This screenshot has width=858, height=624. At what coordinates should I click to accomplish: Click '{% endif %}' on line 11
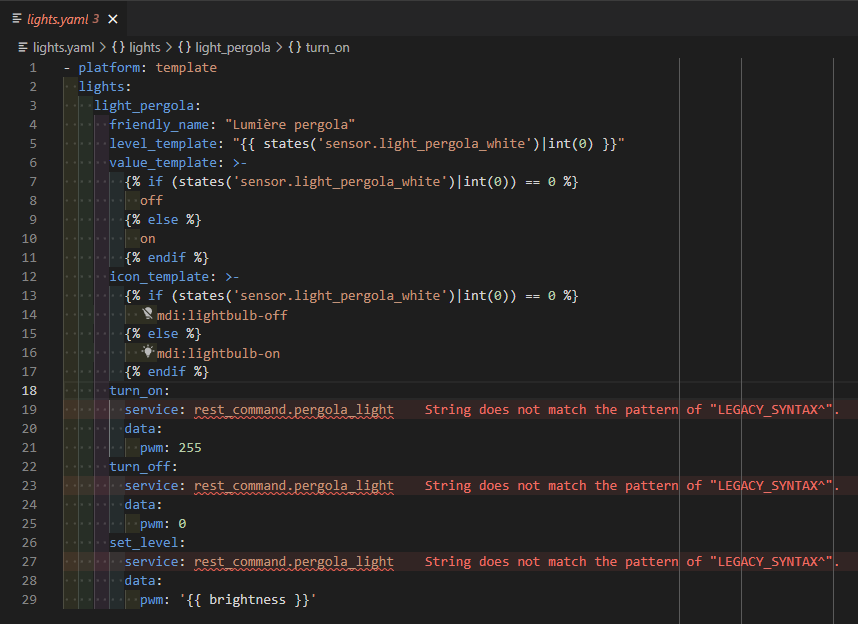click(x=167, y=258)
